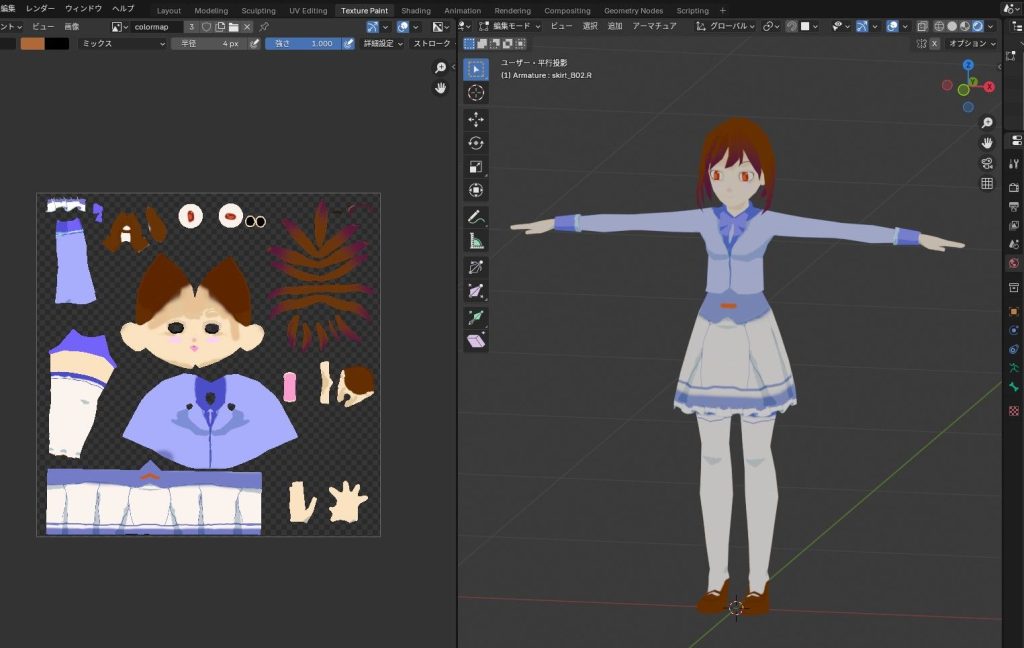Toggle radius pressure sensitivity button
This screenshot has width=1024, height=648.
click(x=254, y=44)
